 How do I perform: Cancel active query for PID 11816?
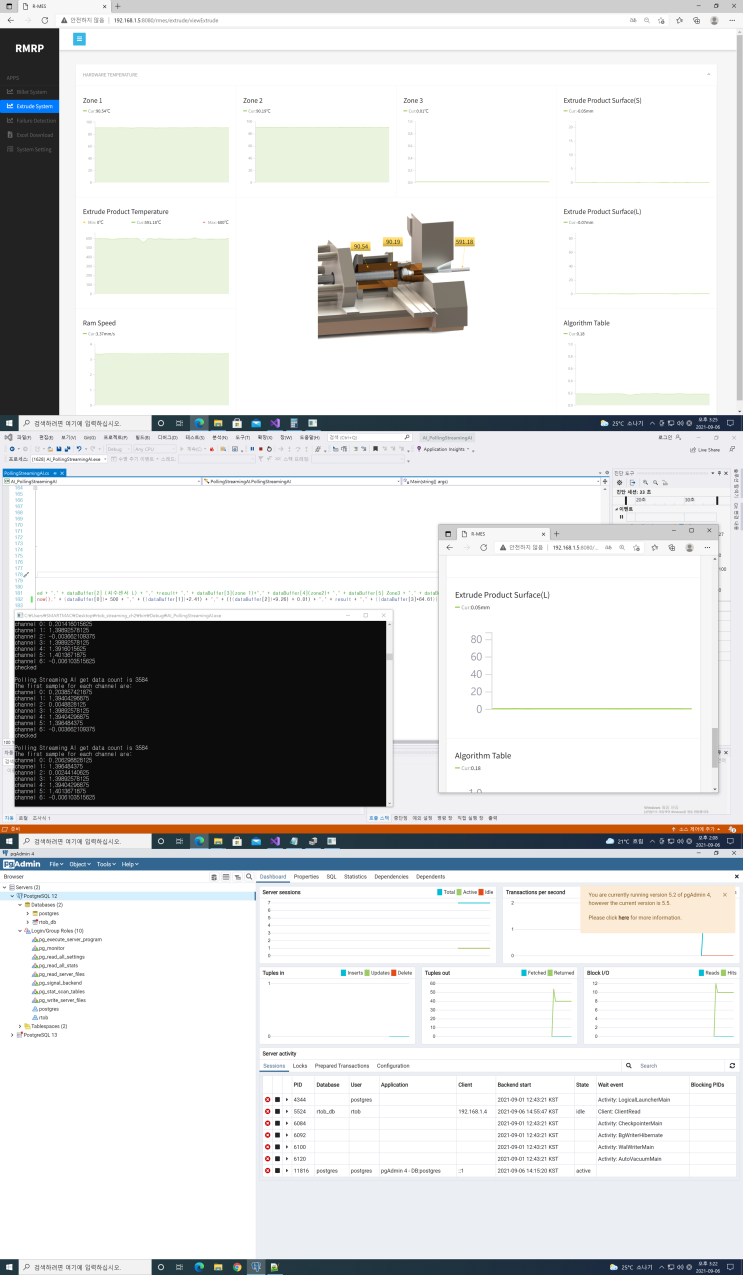277,1170
